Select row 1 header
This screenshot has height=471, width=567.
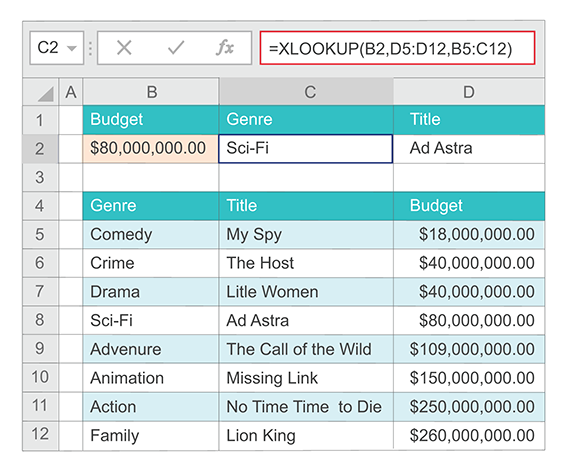40,120
